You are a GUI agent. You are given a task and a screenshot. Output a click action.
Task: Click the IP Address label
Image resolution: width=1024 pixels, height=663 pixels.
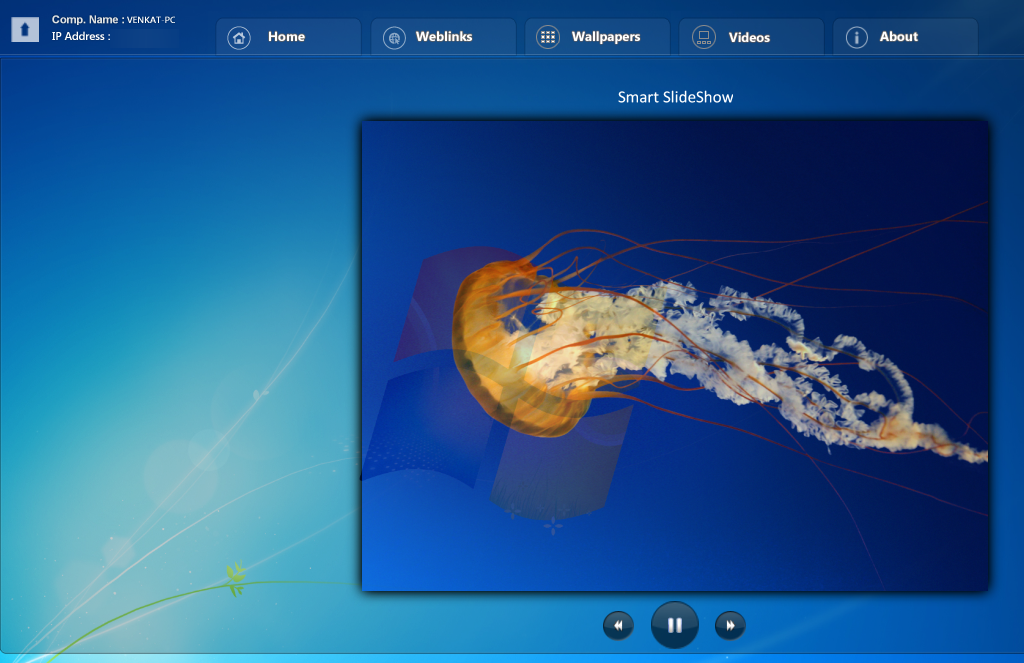pyautogui.click(x=80, y=36)
